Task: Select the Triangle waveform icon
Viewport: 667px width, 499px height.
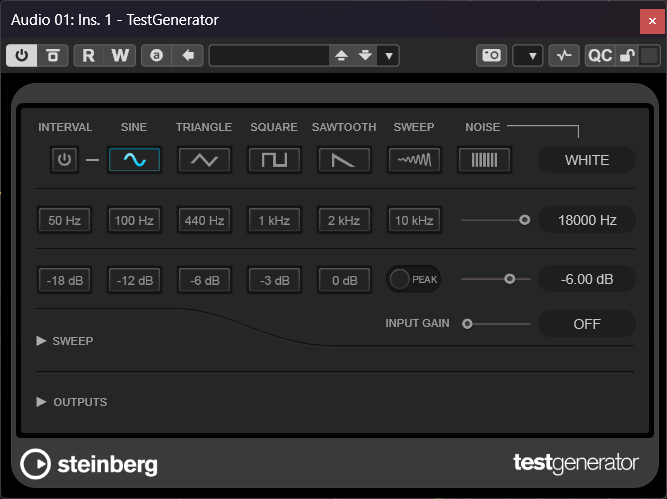Action: tap(204, 160)
